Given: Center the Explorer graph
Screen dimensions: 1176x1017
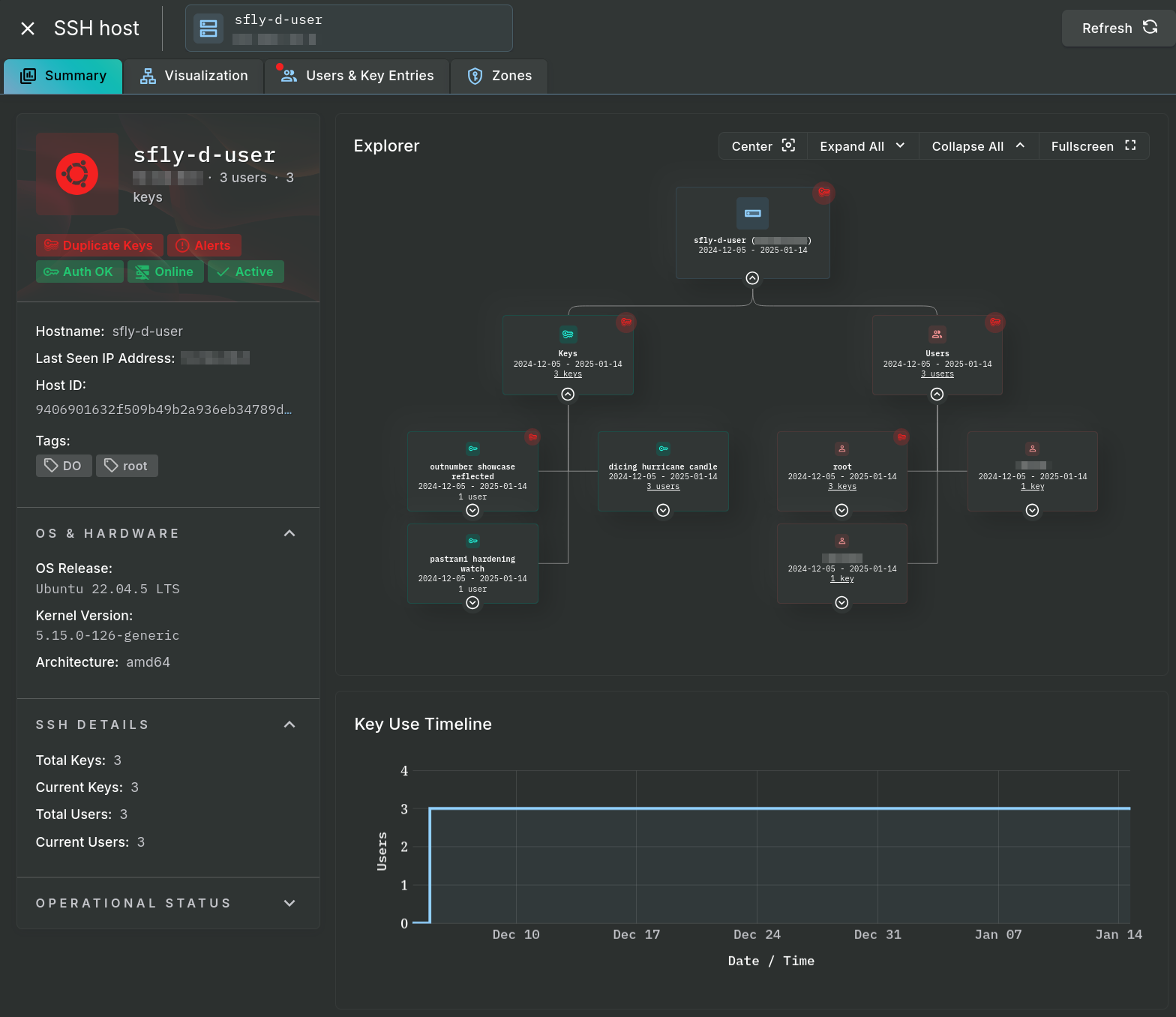Looking at the screenshot, I should click(x=763, y=146).
